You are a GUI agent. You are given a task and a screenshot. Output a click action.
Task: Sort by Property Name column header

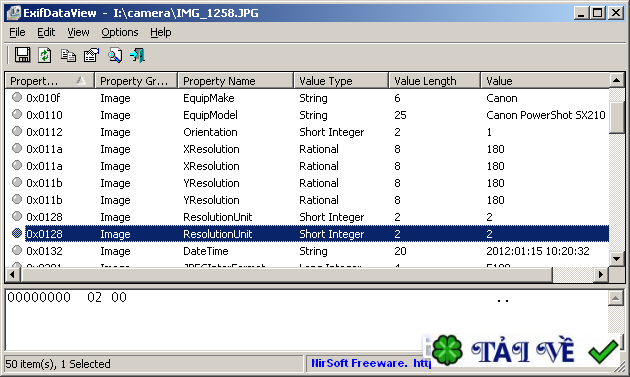pyautogui.click(x=235, y=81)
